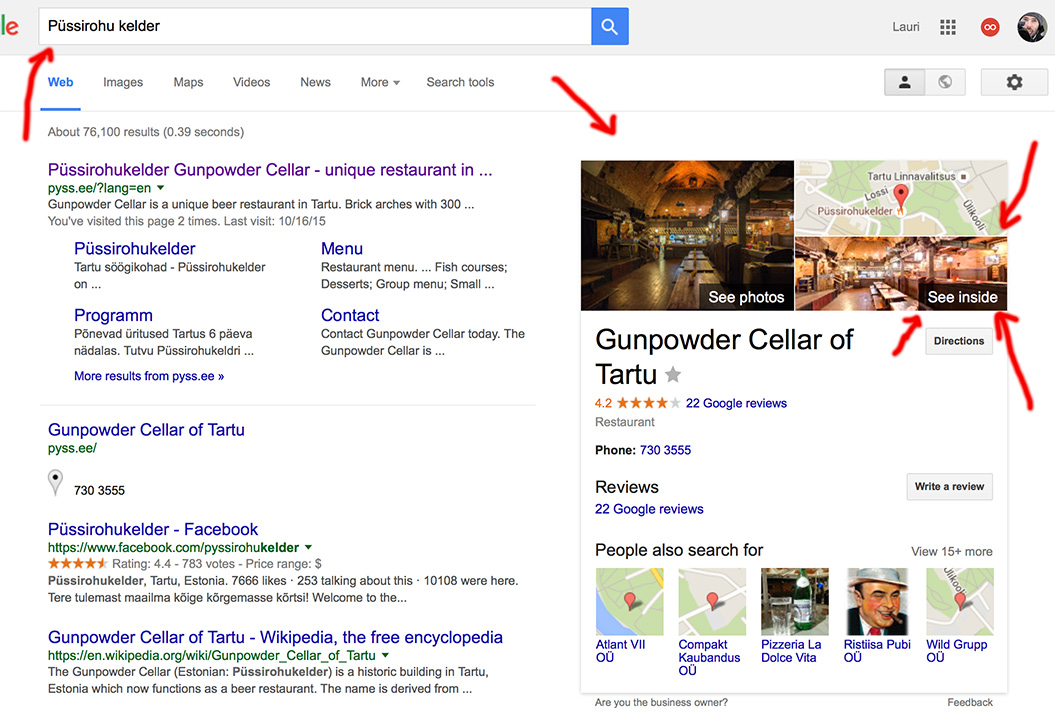Image resolution: width=1055 pixels, height=721 pixels.
Task: Click More results from pyss.ee
Action: (x=149, y=376)
